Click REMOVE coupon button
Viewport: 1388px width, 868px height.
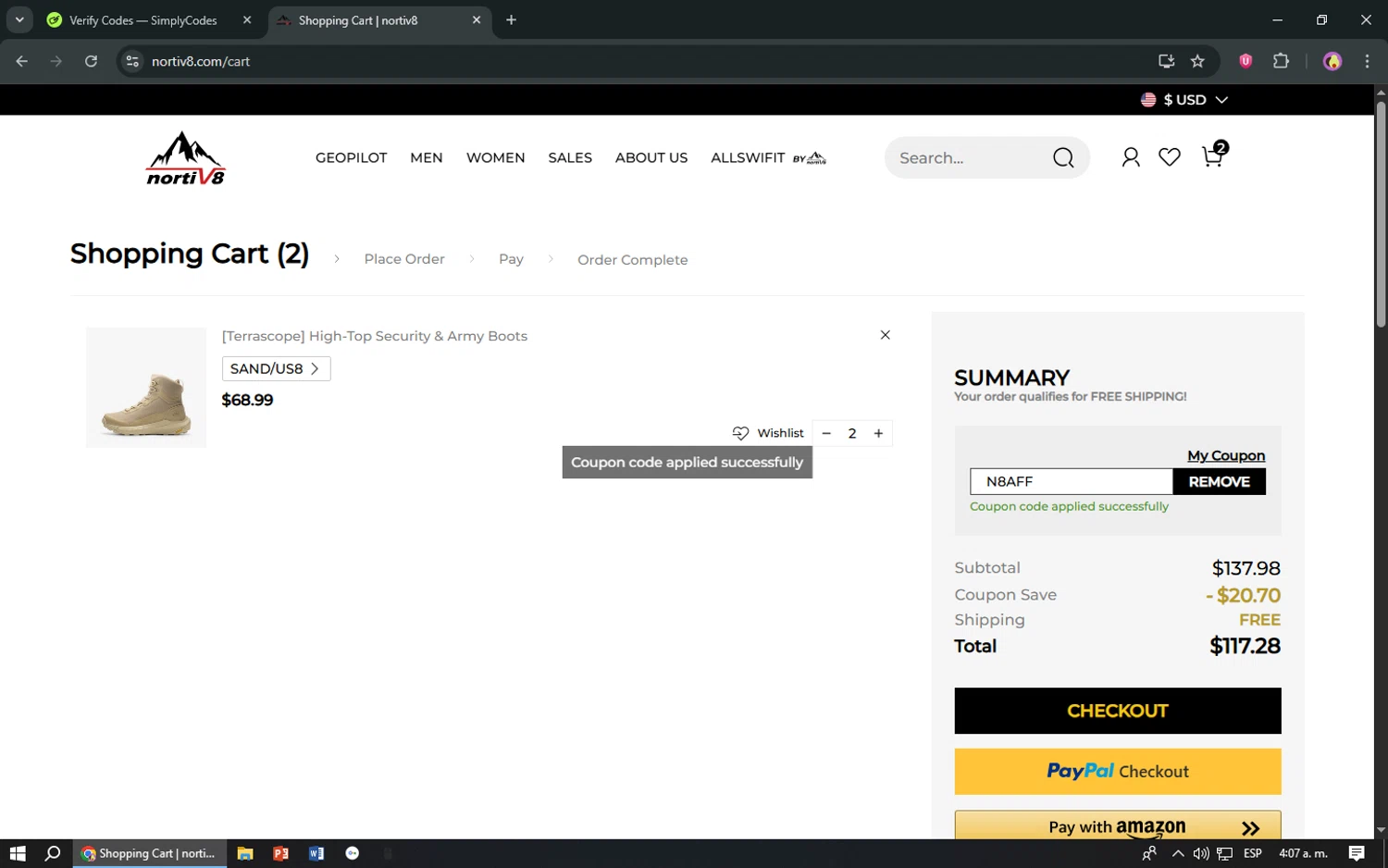click(1219, 481)
